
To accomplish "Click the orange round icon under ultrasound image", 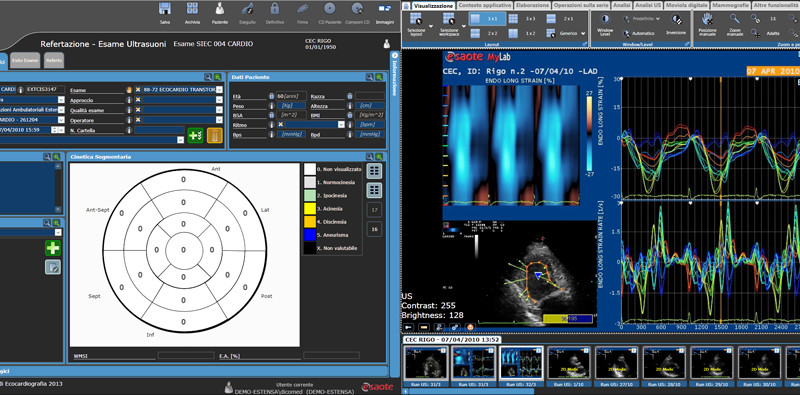I will [x=470, y=327].
